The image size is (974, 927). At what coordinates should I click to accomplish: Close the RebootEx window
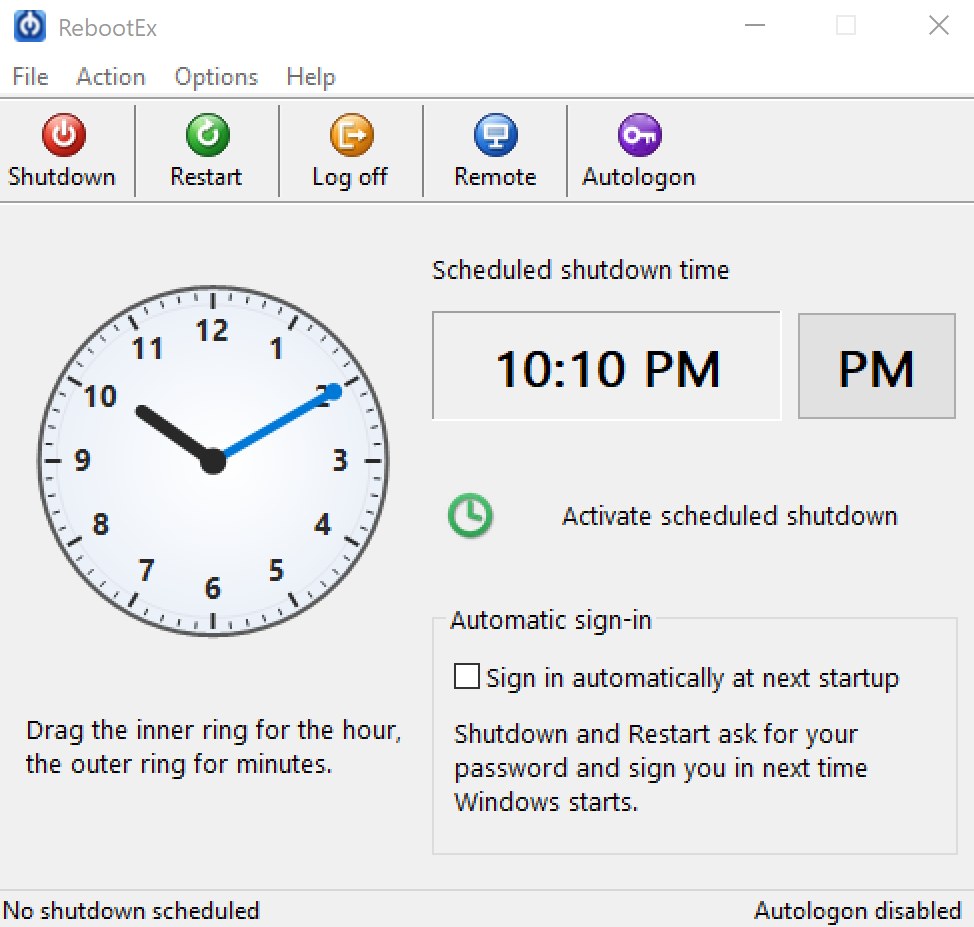coord(939,25)
